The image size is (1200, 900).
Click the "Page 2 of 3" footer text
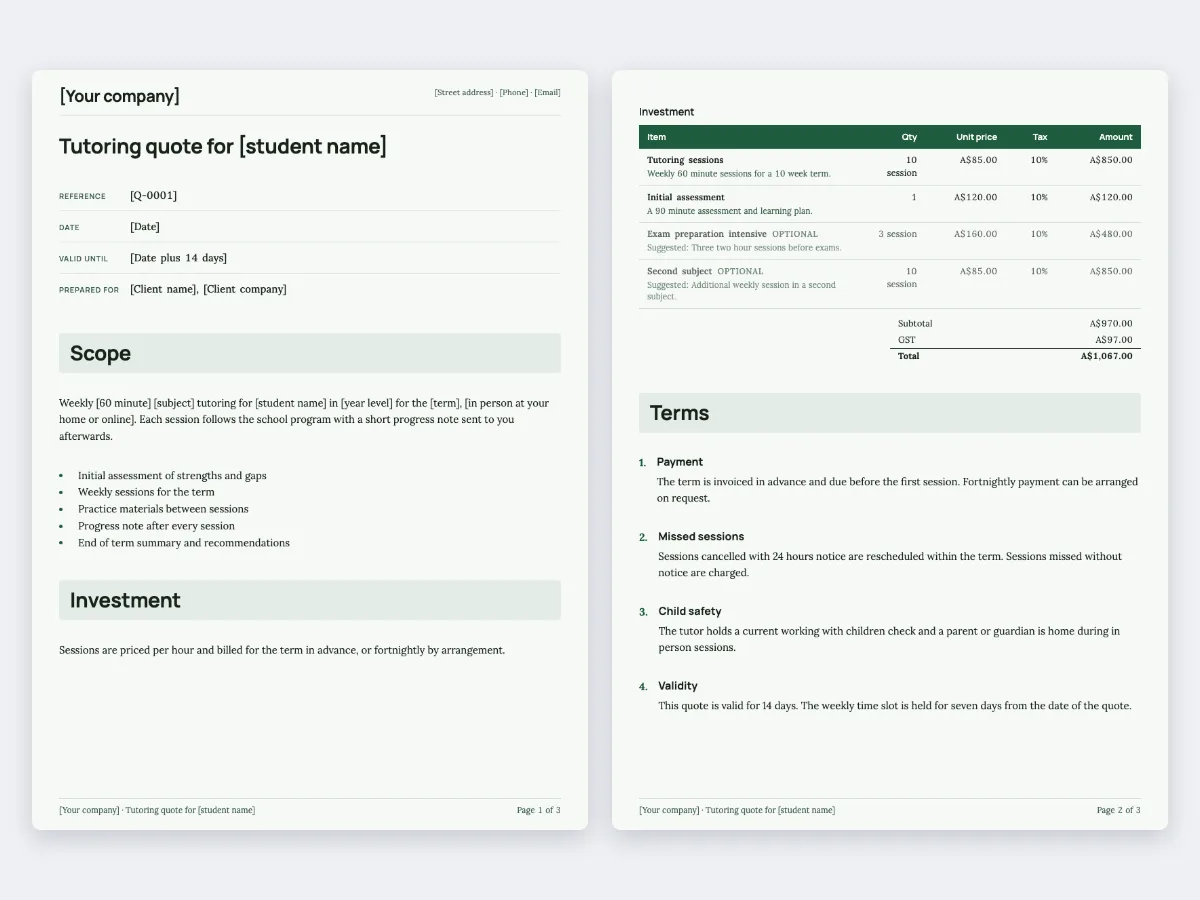pos(1118,810)
